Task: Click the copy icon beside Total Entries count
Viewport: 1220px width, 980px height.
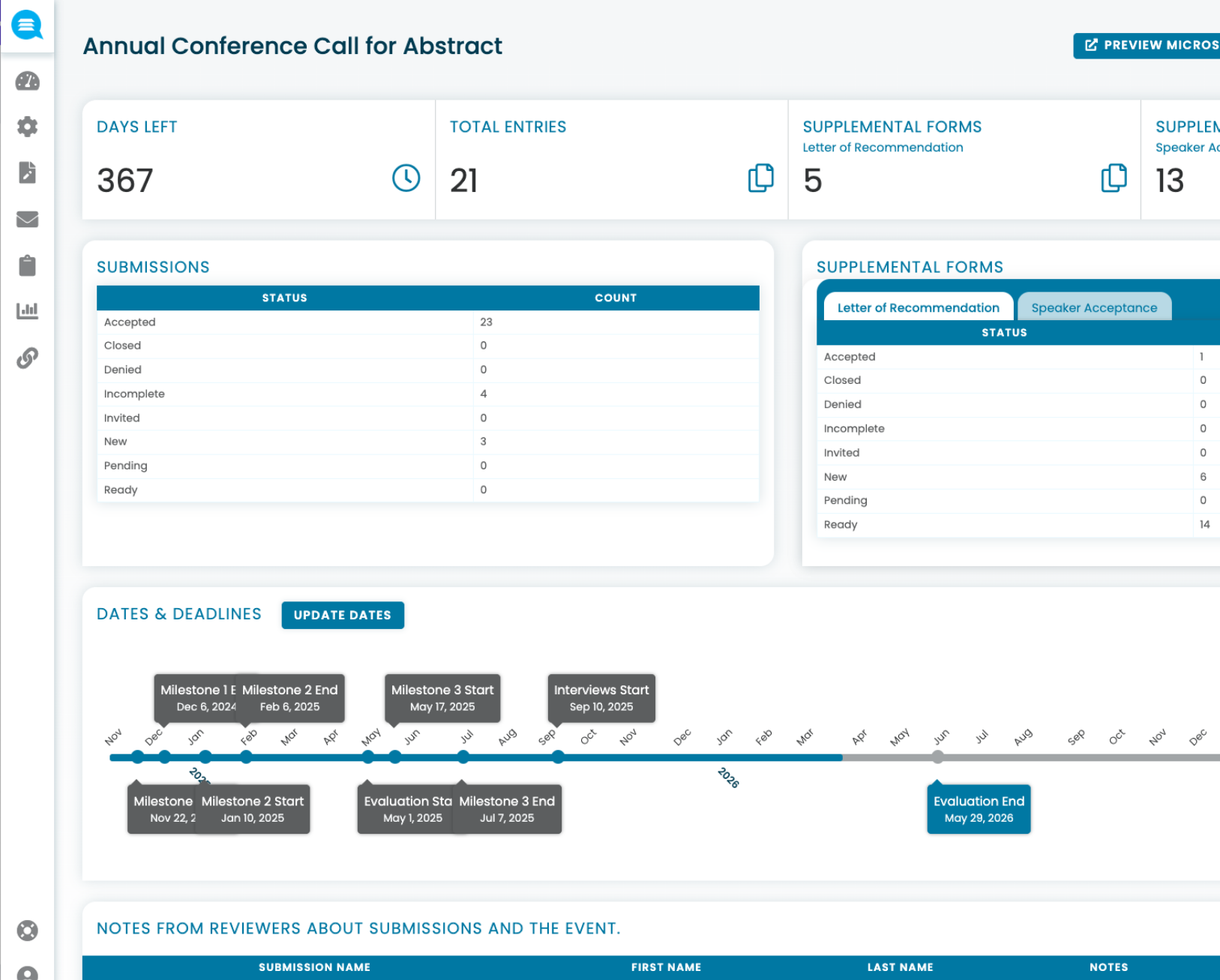Action: click(x=760, y=178)
